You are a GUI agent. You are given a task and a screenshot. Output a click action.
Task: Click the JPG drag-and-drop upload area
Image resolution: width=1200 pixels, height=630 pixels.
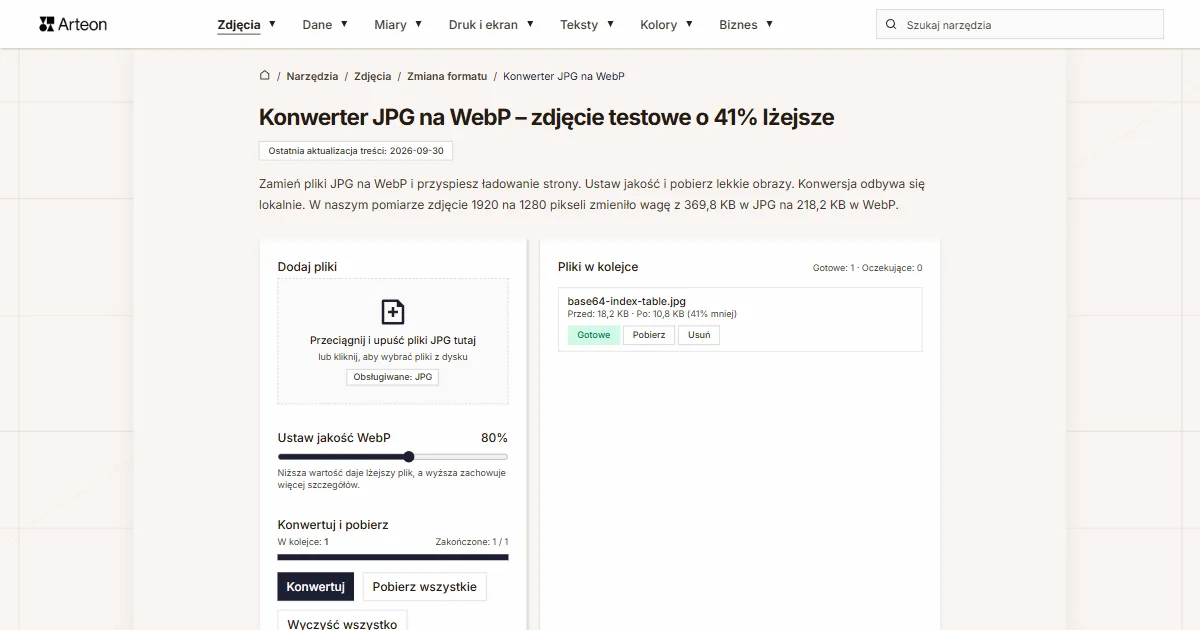tap(393, 341)
